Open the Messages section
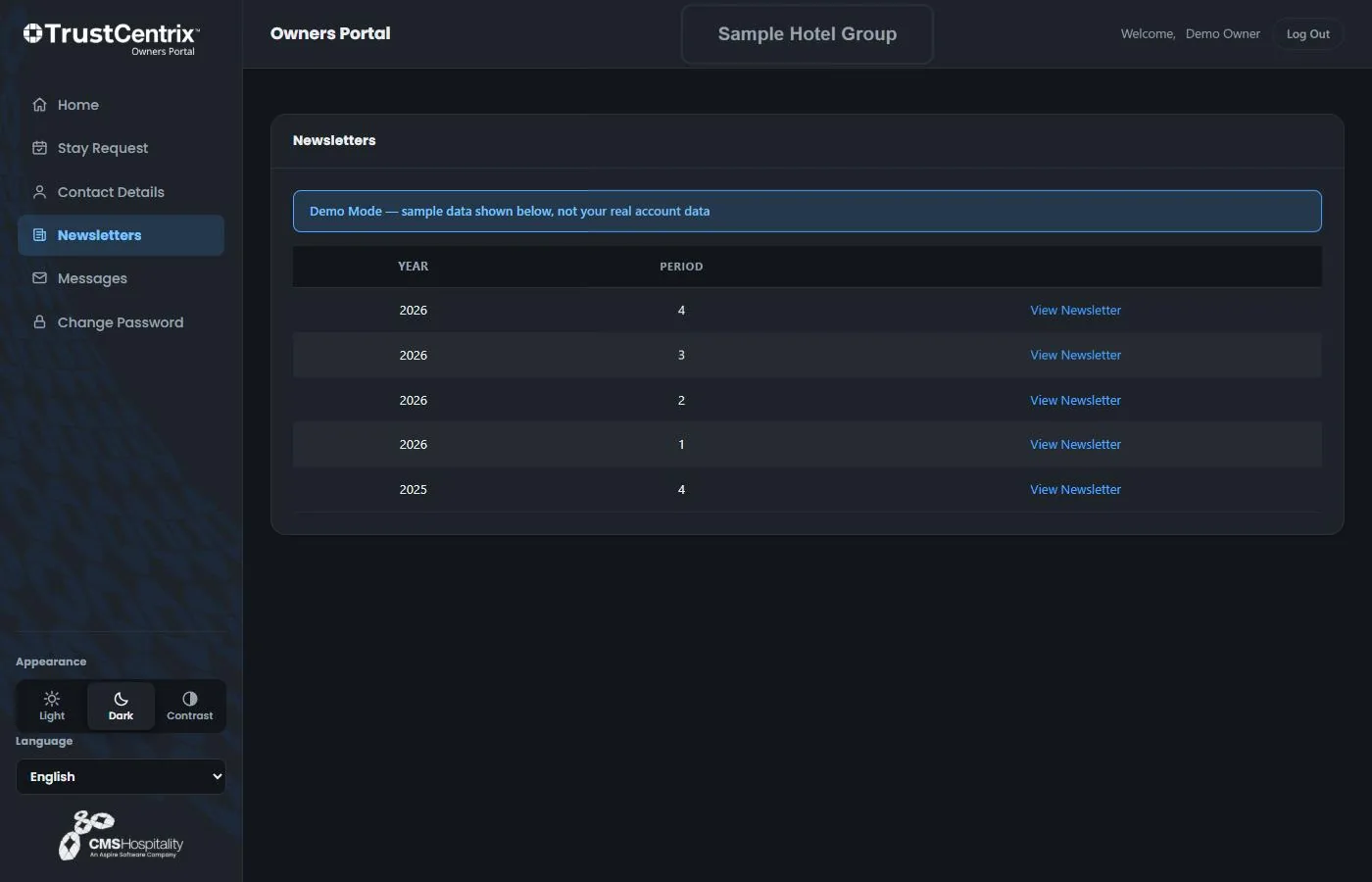The image size is (1372, 882). pos(121,278)
